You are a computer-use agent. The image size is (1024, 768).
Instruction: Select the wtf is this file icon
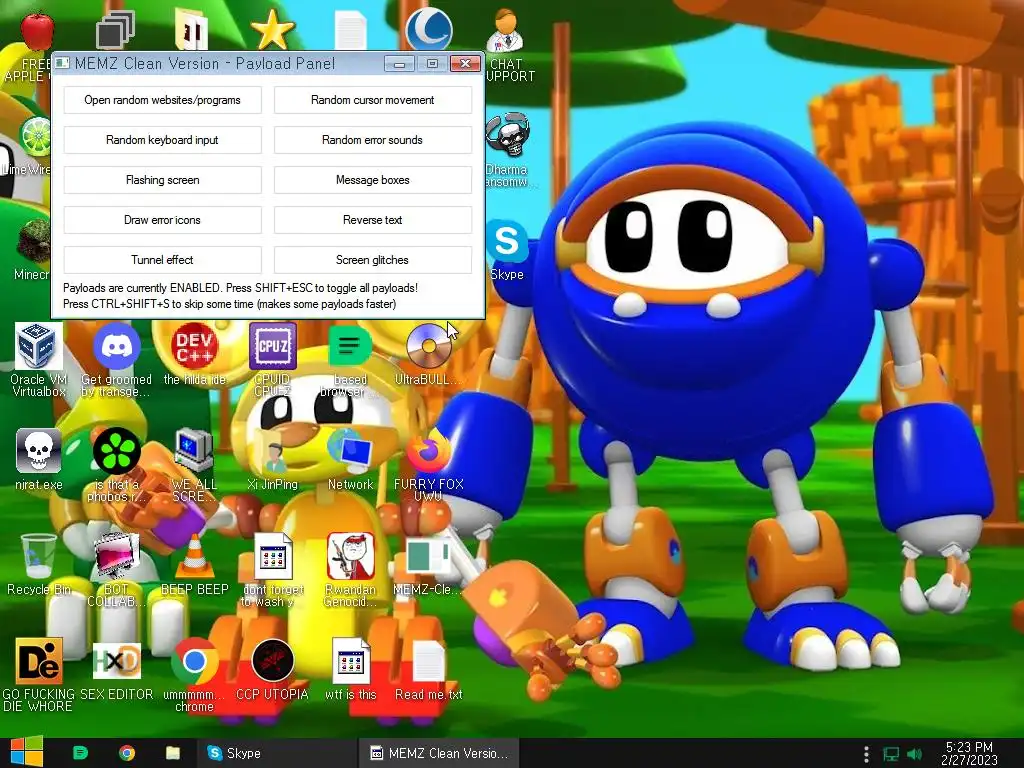point(351,661)
